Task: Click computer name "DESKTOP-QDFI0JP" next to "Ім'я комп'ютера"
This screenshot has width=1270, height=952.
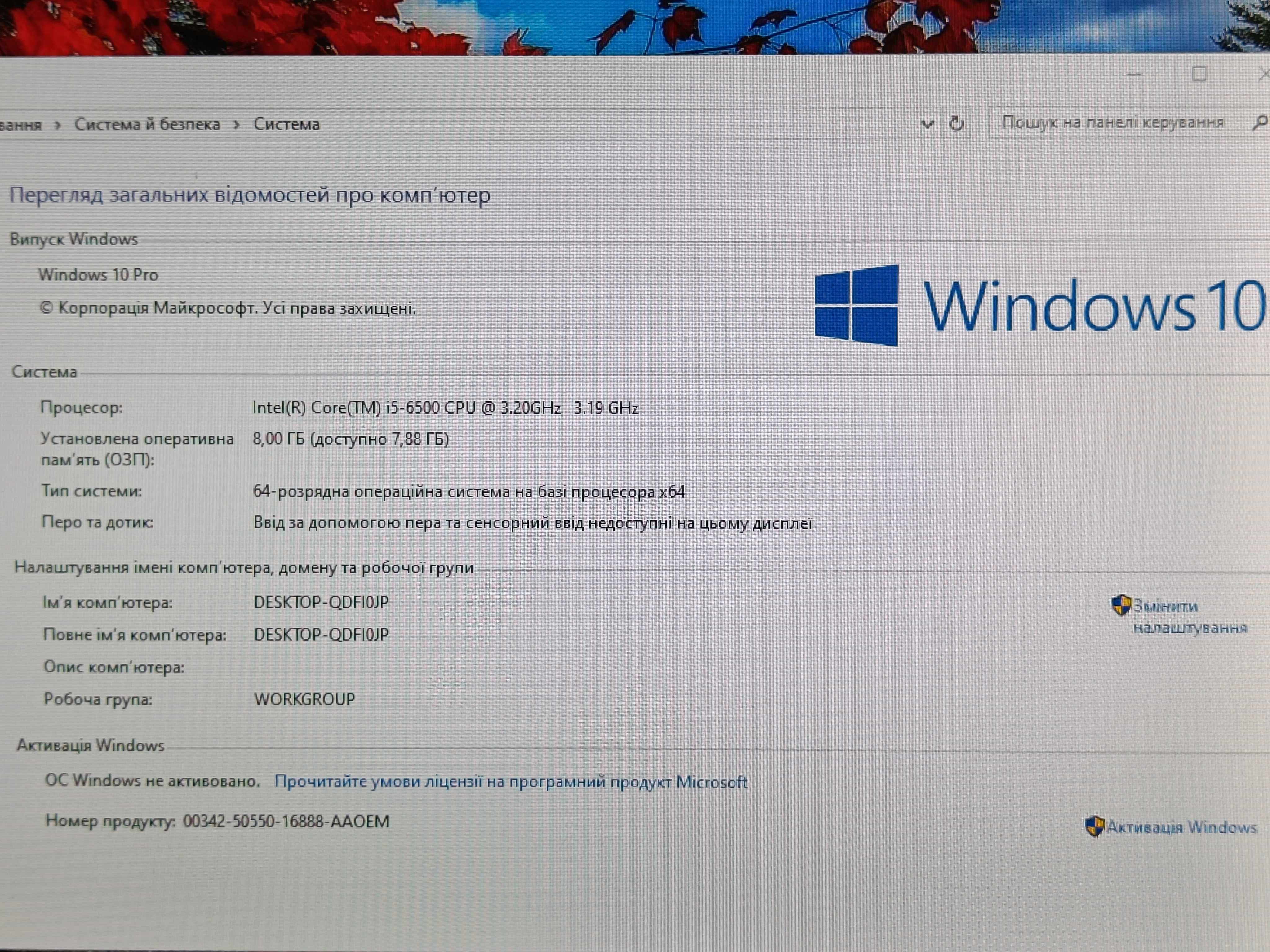Action: point(322,602)
